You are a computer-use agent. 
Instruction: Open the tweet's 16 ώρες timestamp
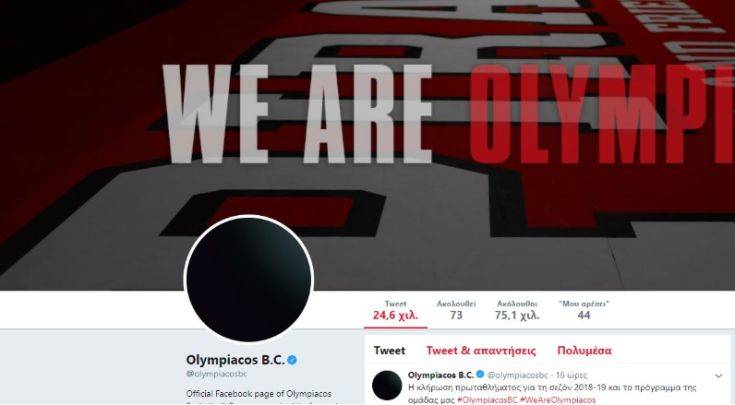571,375
